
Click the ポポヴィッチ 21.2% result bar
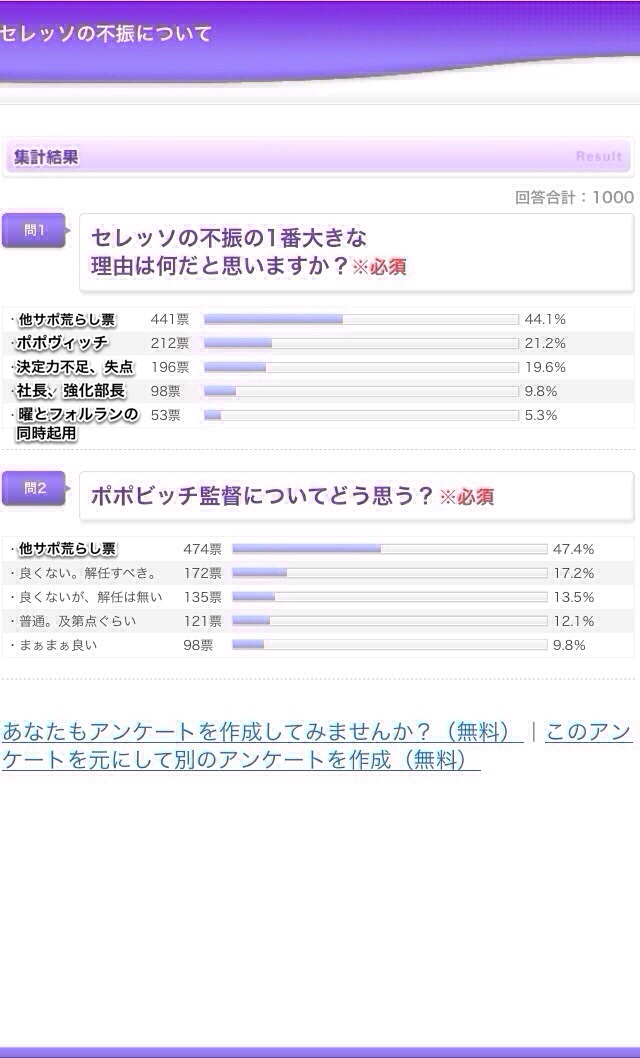click(x=361, y=344)
